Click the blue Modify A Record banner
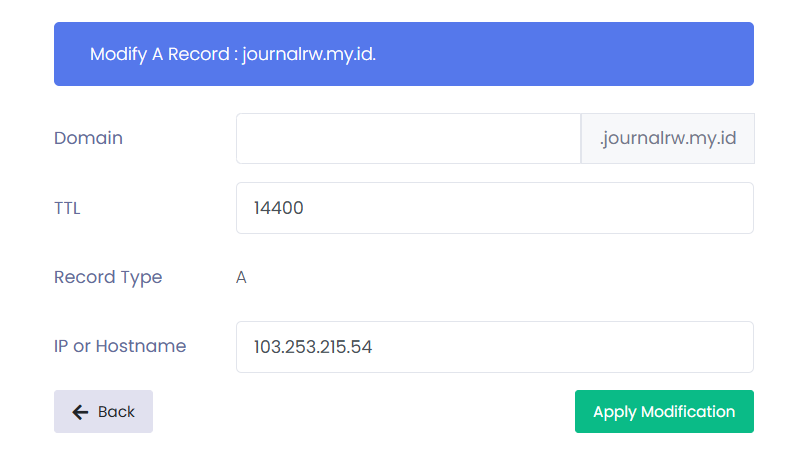The image size is (802, 465). pos(560,54)
